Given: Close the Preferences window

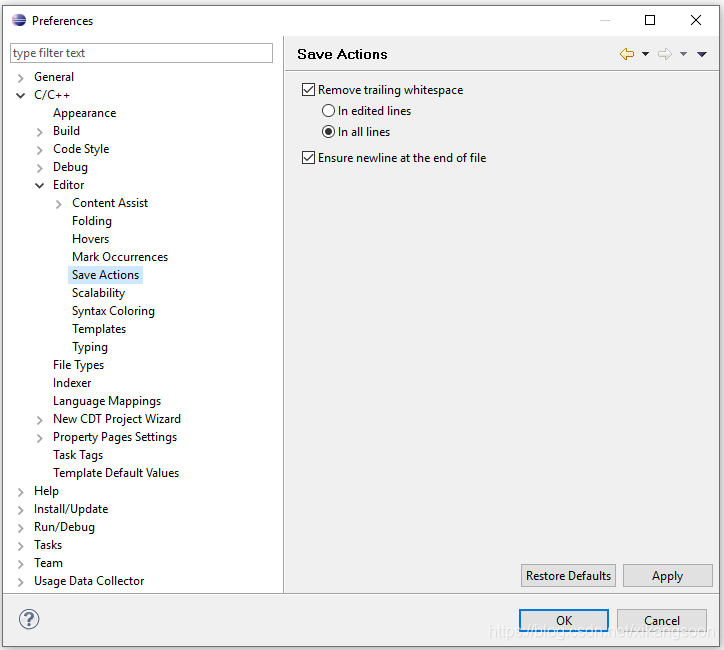Looking at the screenshot, I should [x=696, y=20].
